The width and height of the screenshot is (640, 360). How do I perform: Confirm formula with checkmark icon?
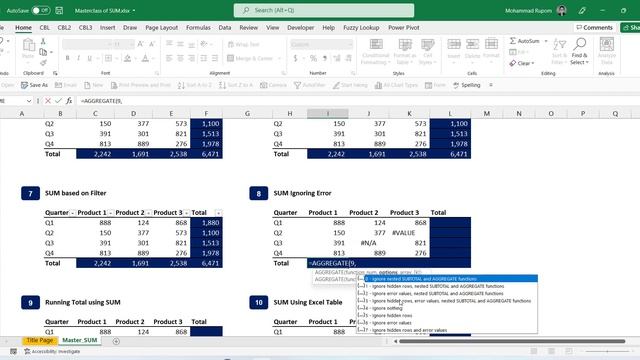58,100
